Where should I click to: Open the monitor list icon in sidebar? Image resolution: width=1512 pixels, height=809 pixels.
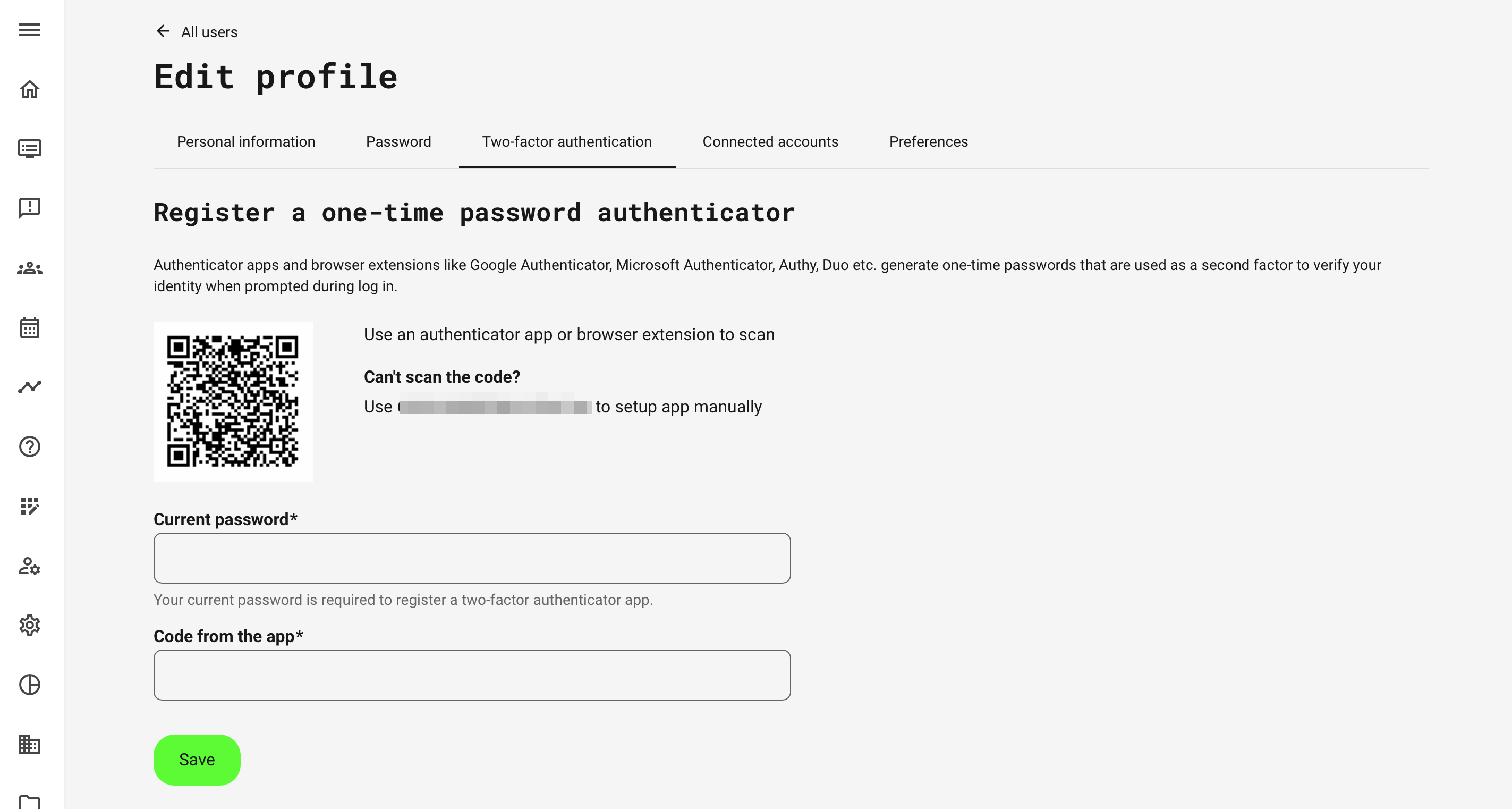[x=29, y=148]
